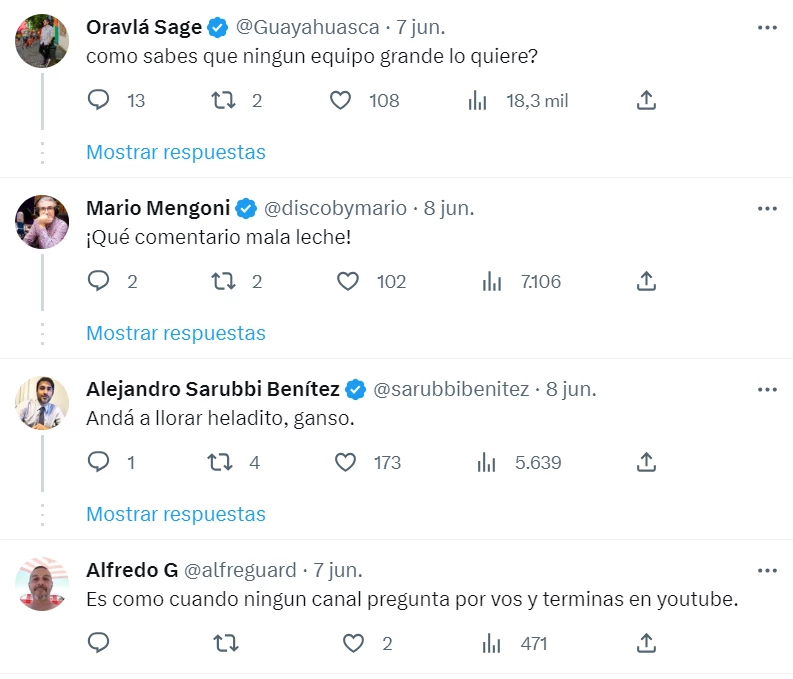Click Oravlá Sage's avatar image
Screen dimensions: 793x679
(x=42, y=41)
